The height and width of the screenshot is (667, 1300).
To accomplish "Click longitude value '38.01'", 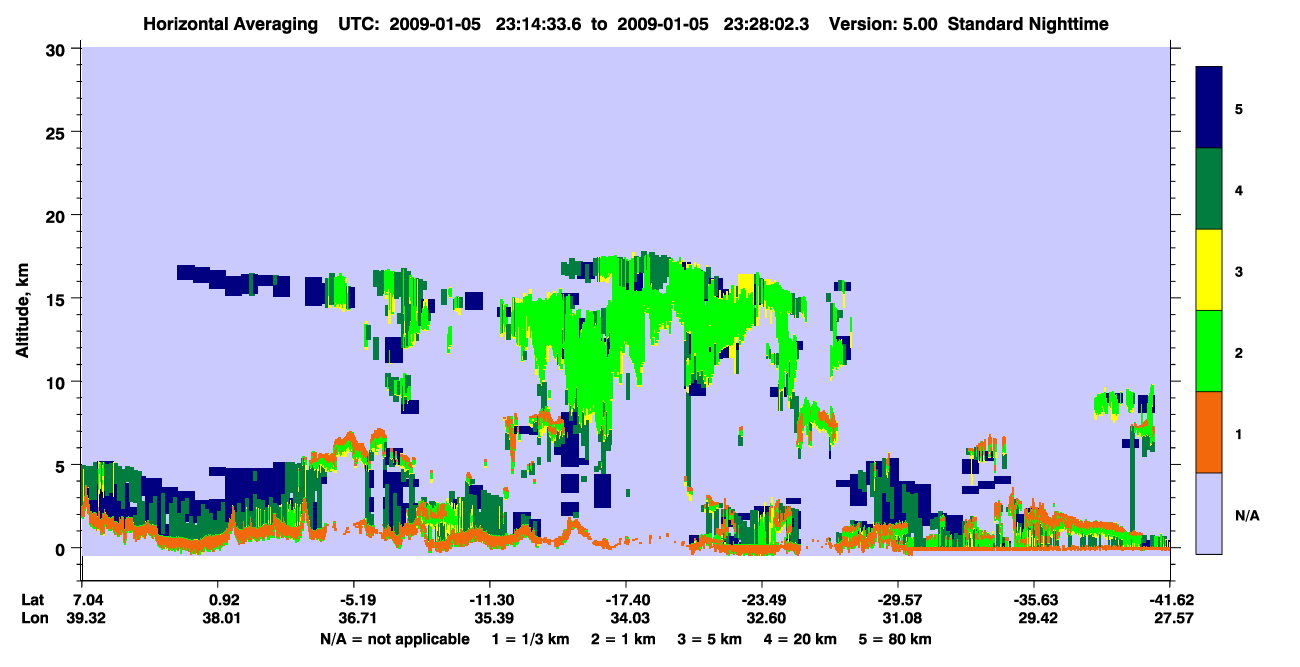I will click(x=224, y=619).
